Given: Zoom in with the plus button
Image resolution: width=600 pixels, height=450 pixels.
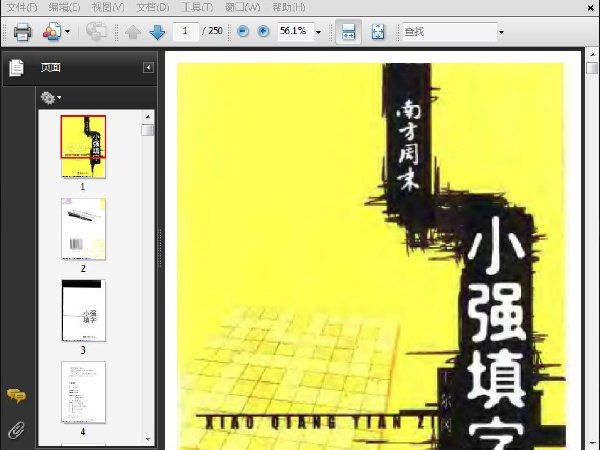Looking at the screenshot, I should (x=263, y=31).
